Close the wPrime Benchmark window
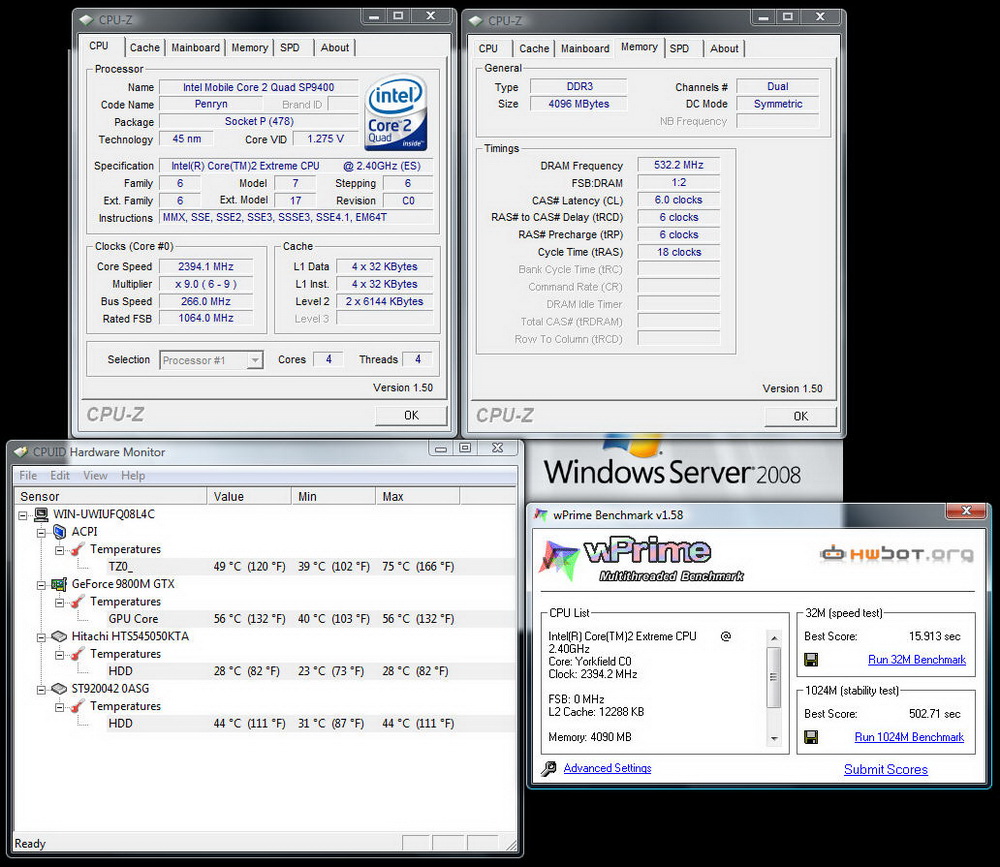Image resolution: width=1000 pixels, height=867 pixels. (966, 511)
